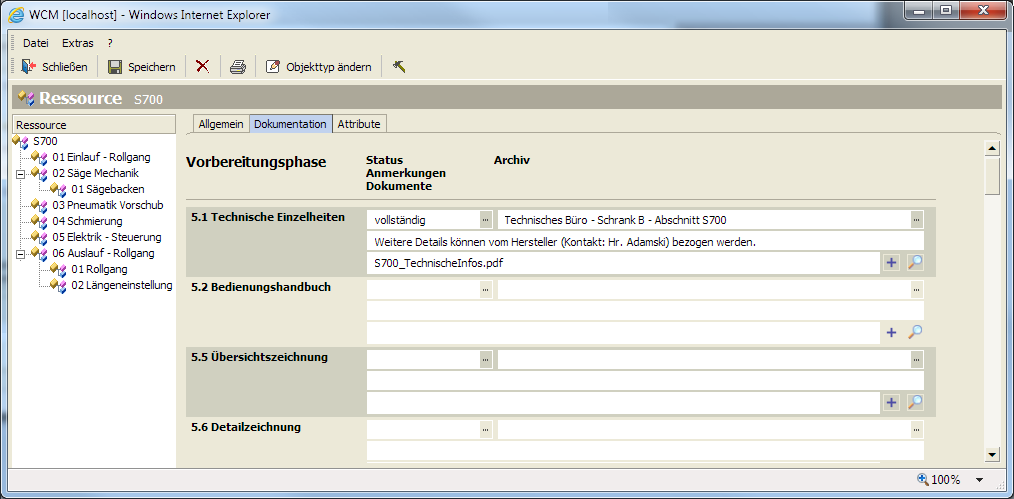Search documents for 5.5 Übersichtszeichnung
The height and width of the screenshot is (499, 1014).
pyautogui.click(x=914, y=402)
